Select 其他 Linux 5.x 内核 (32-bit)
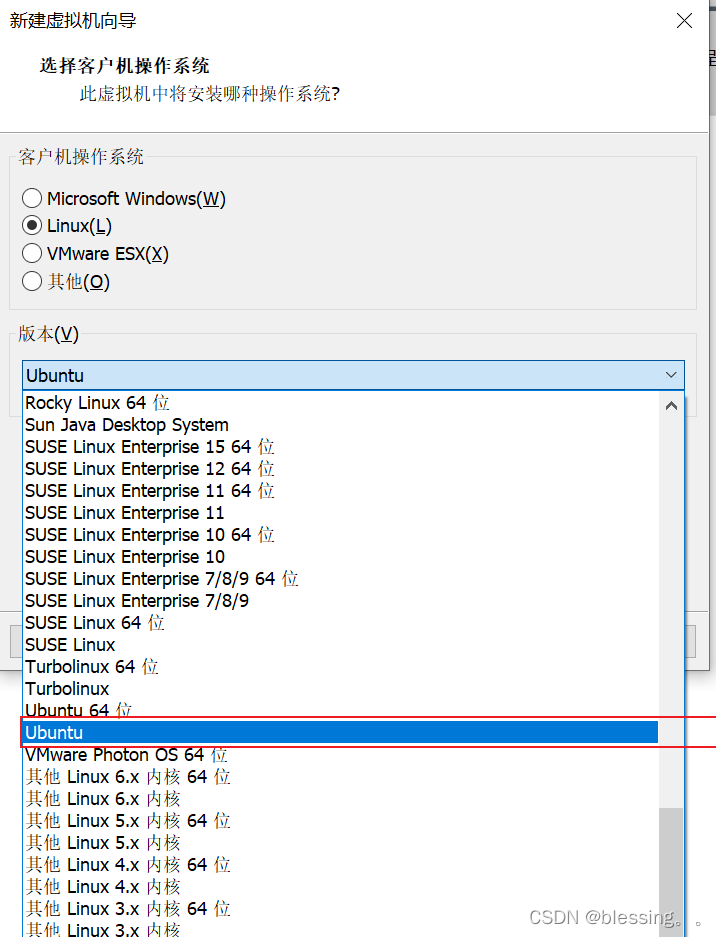 (x=341, y=843)
